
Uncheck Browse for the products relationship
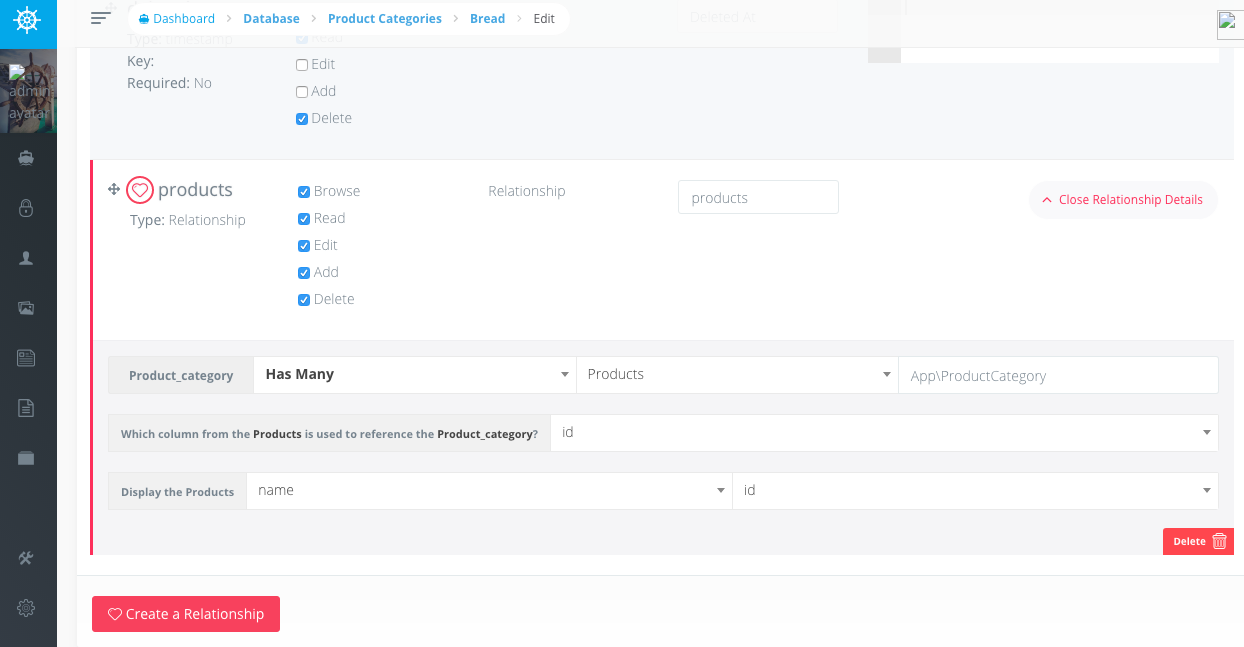(x=303, y=190)
